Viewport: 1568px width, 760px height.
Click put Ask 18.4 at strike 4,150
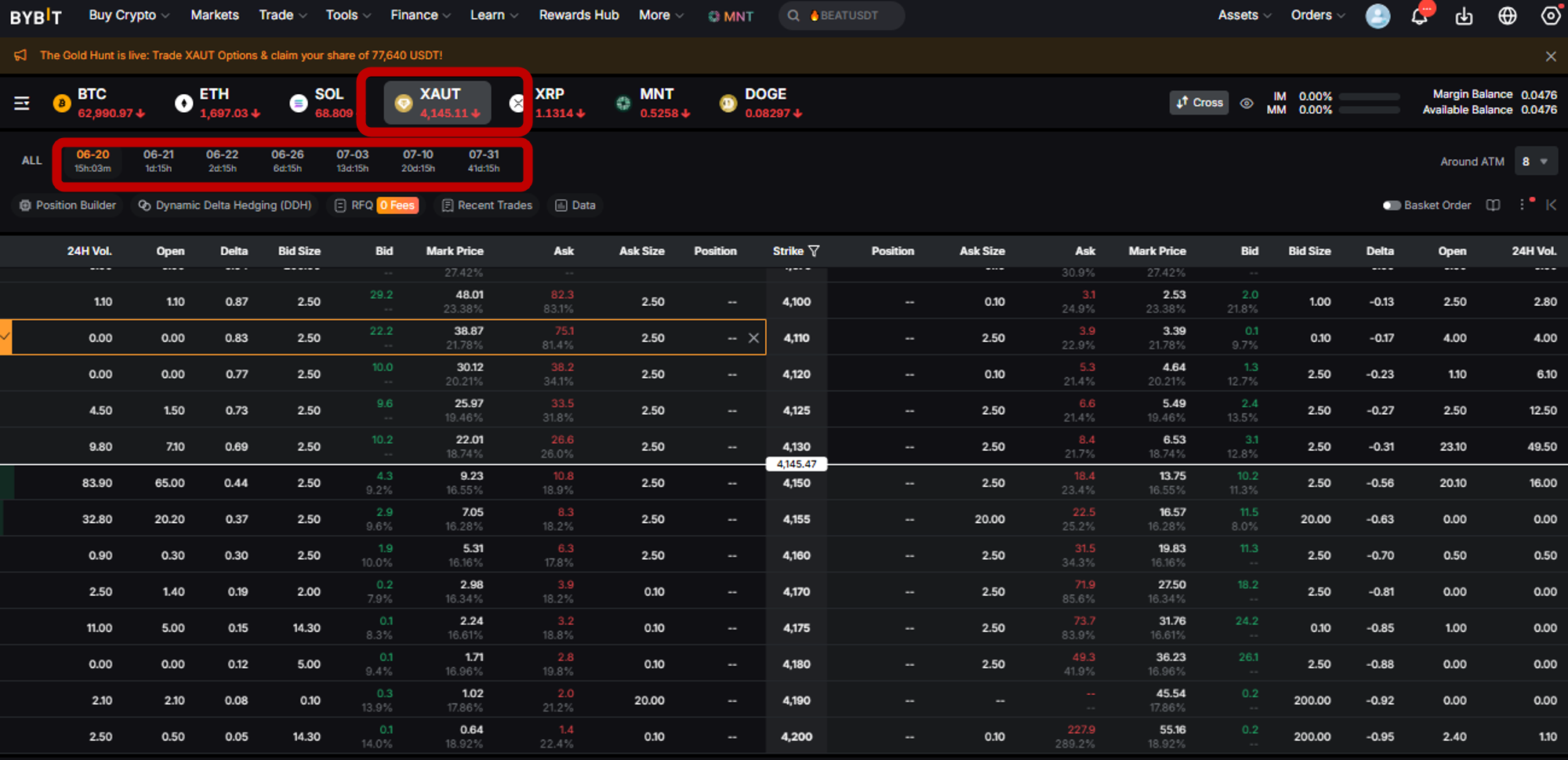coord(1084,476)
